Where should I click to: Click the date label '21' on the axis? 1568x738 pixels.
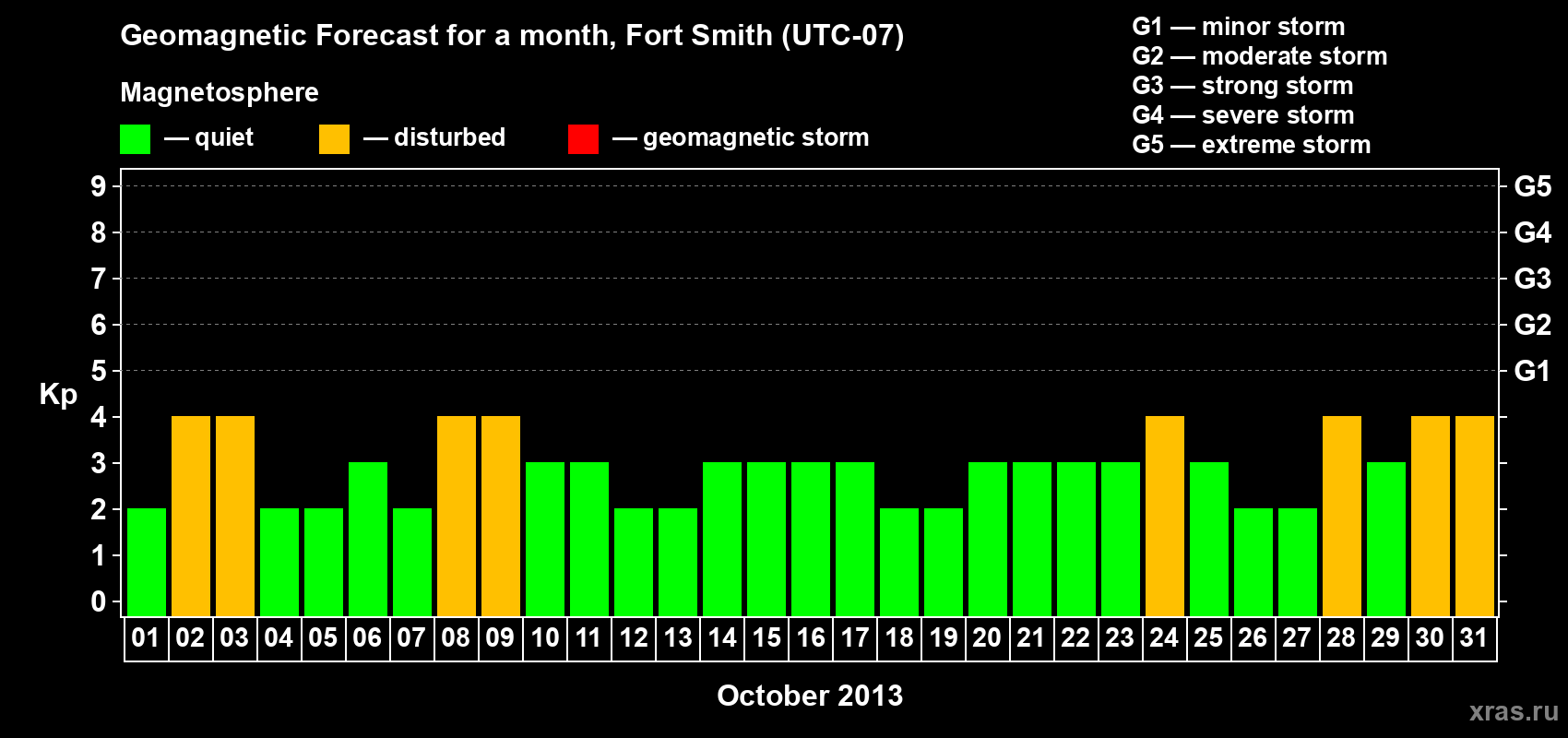click(x=1031, y=638)
